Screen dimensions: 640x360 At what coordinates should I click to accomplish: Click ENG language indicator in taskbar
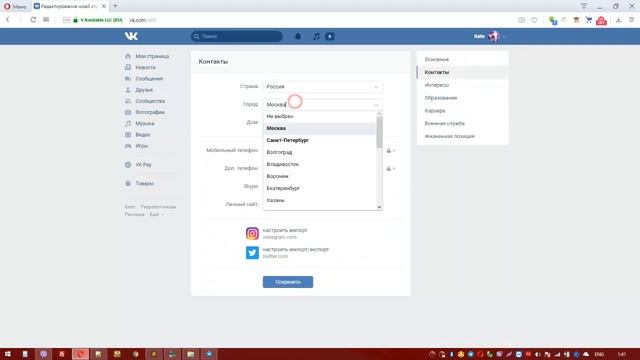[x=599, y=354]
